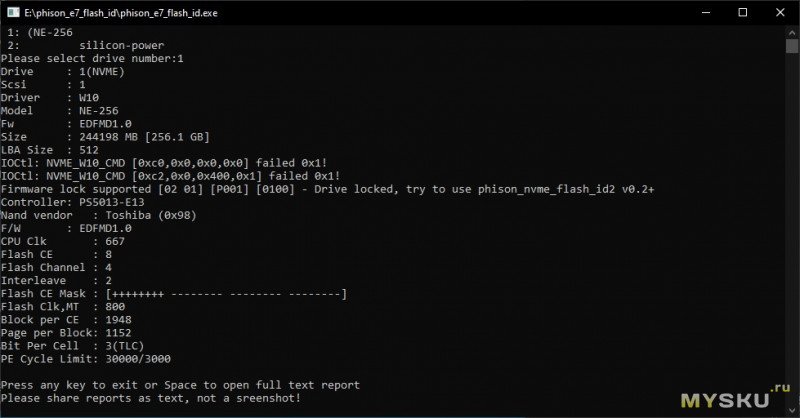Maximize the console window
800x418 pixels.
[741, 13]
